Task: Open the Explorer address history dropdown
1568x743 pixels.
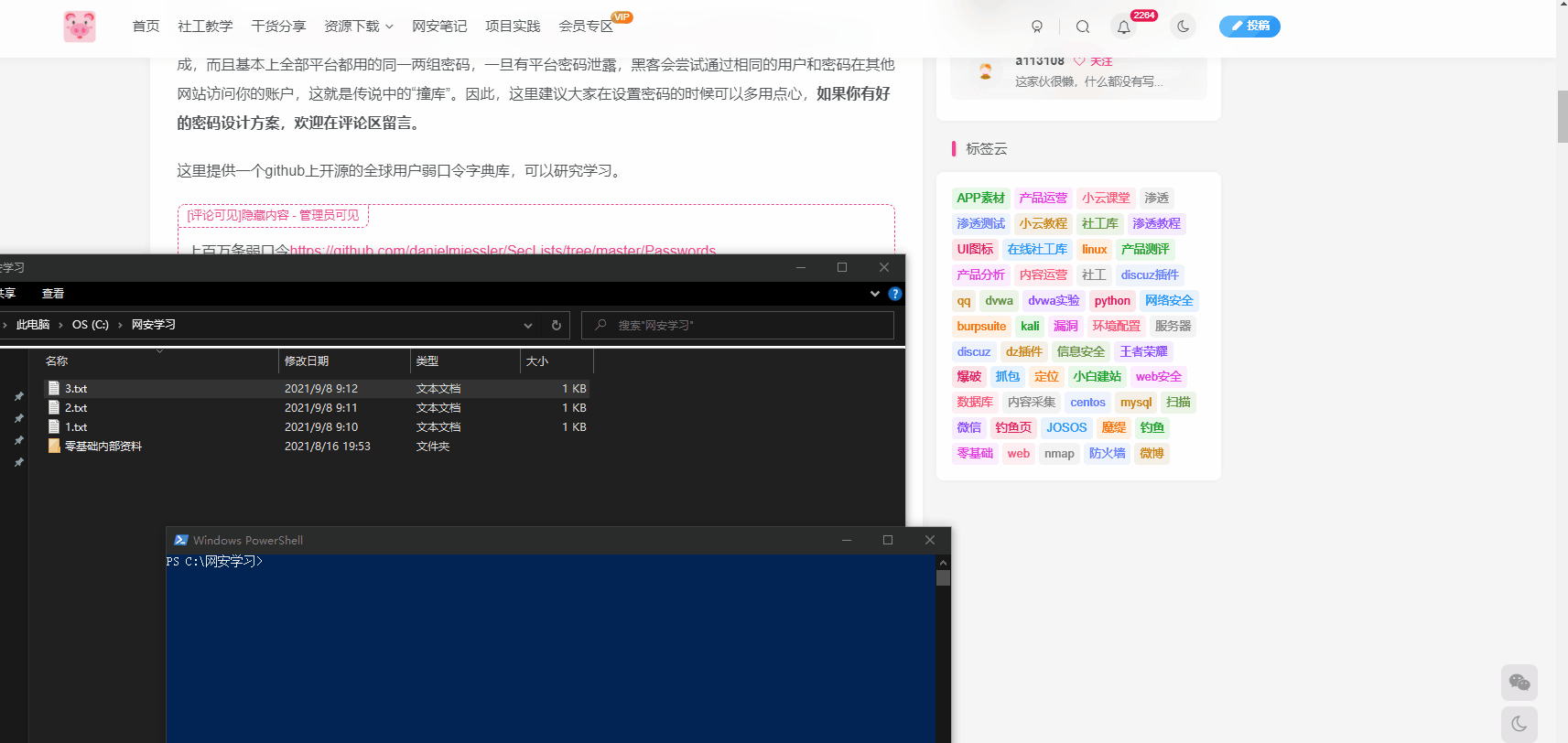Action: coord(528,325)
